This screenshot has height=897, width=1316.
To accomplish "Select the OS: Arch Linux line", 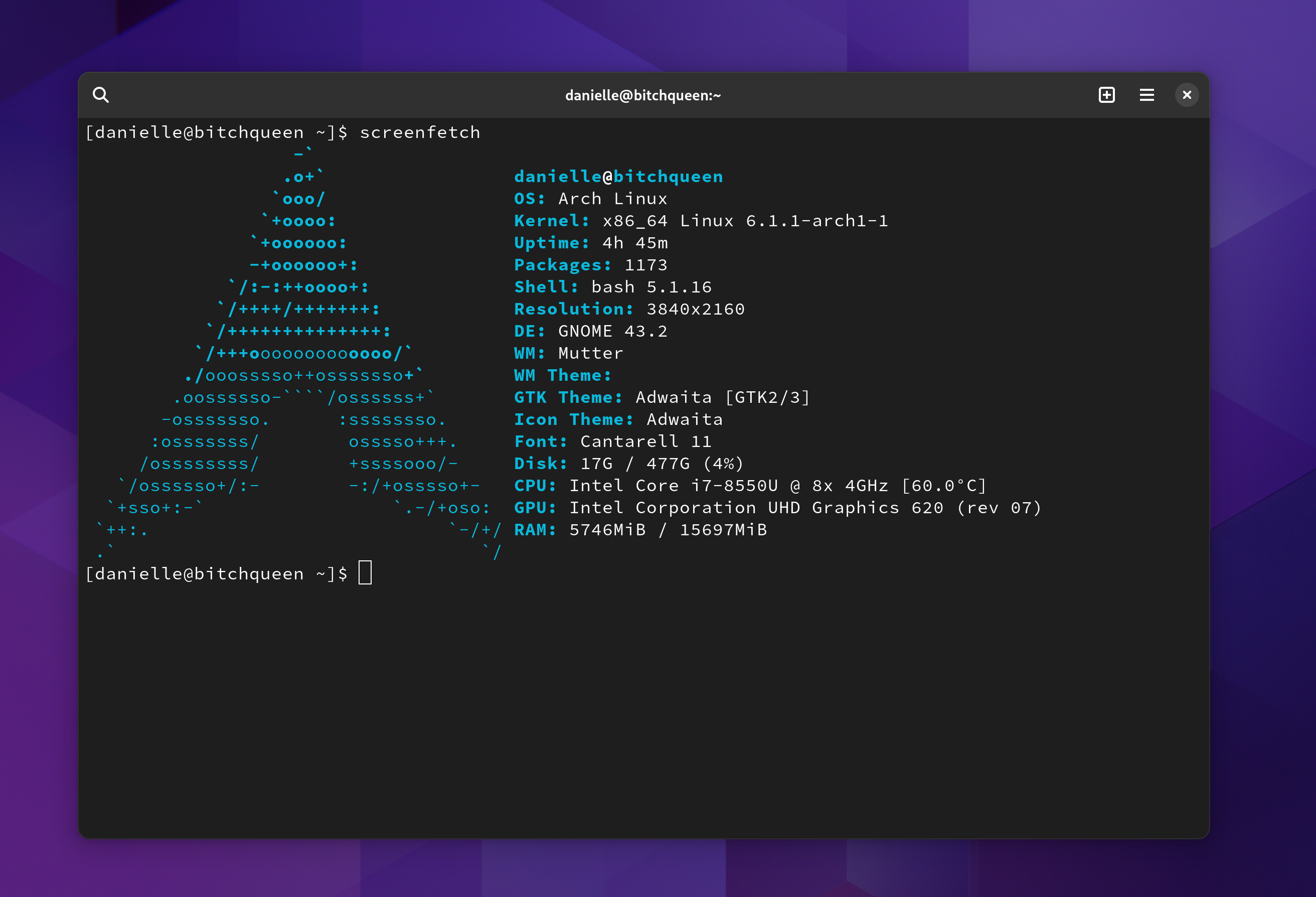I will click(x=591, y=199).
